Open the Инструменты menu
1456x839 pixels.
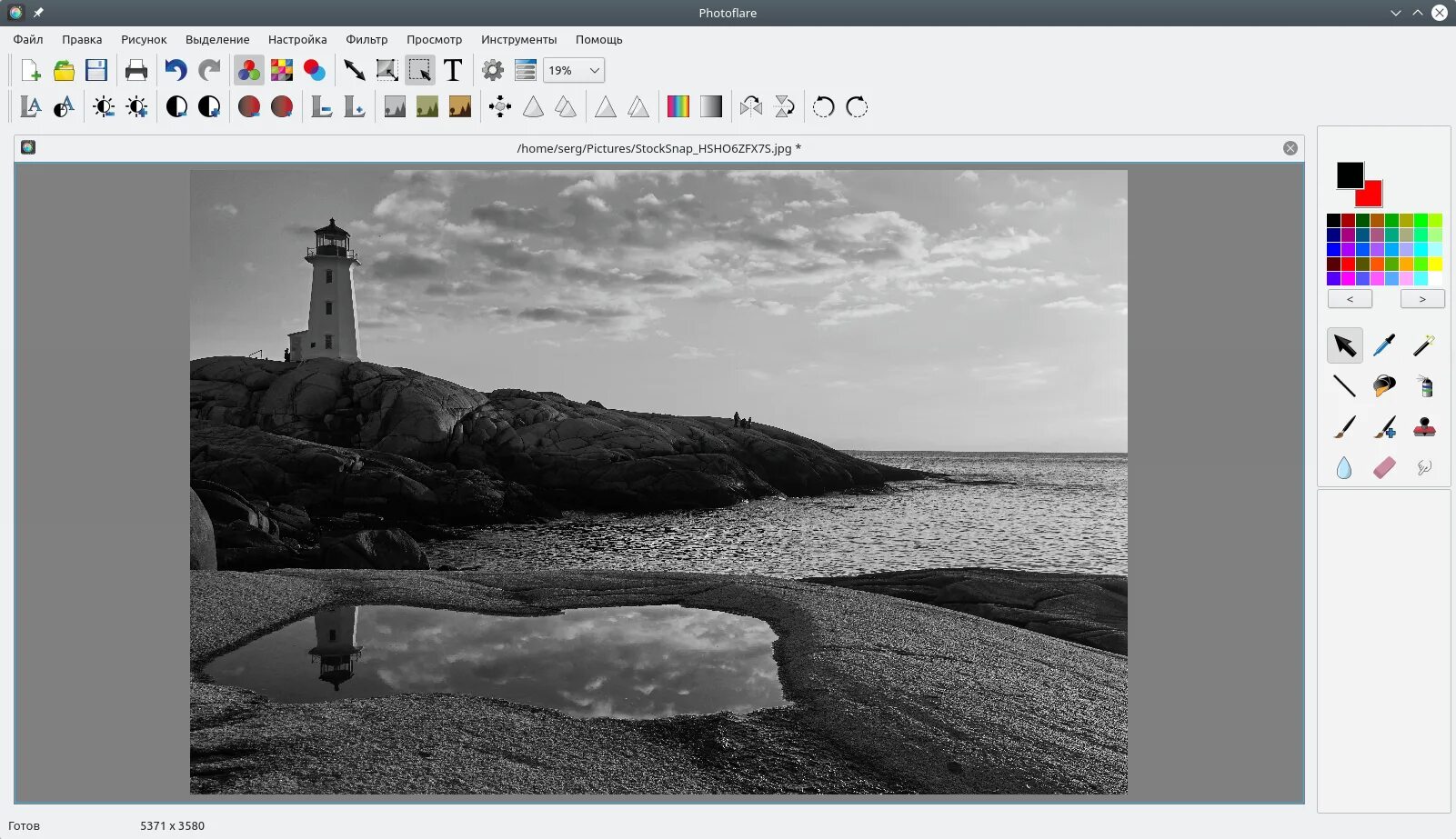coord(518,39)
